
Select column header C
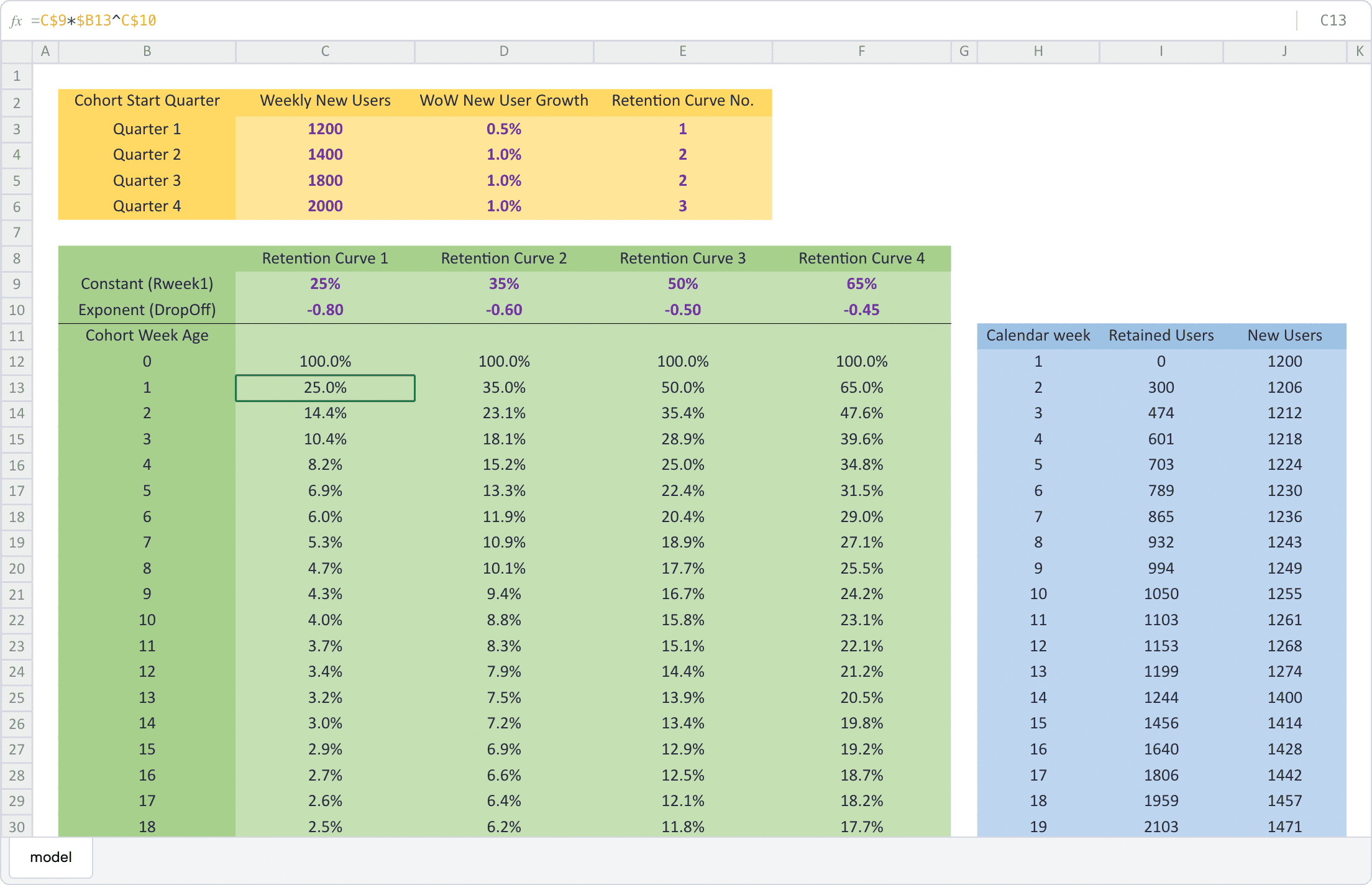pos(325,52)
